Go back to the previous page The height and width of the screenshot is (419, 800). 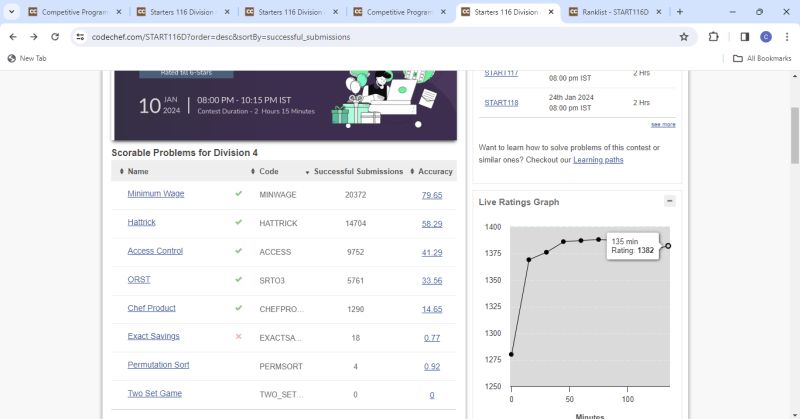pyautogui.click(x=13, y=37)
